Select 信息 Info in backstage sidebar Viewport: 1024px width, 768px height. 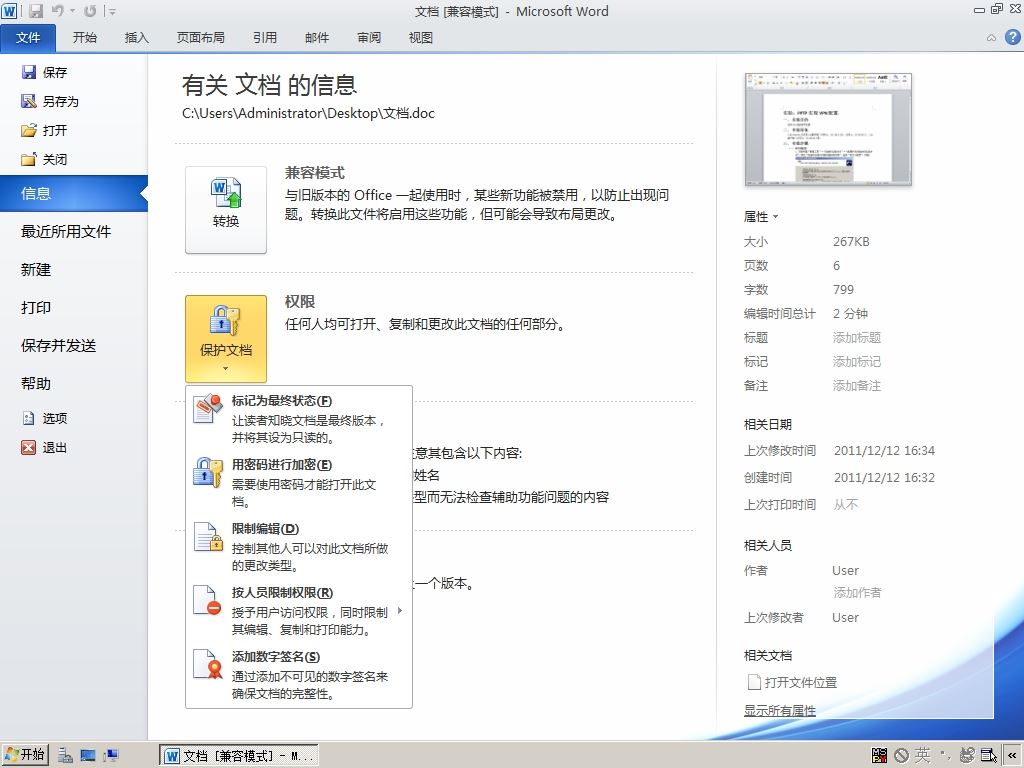[74, 193]
